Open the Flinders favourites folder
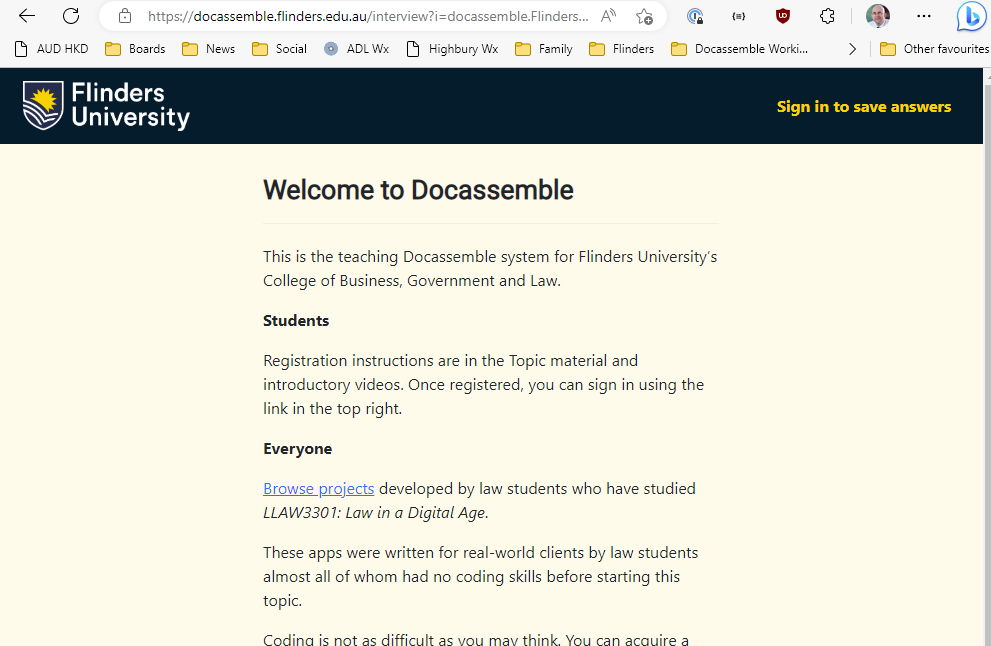This screenshot has height=646, width=991. coord(621,48)
